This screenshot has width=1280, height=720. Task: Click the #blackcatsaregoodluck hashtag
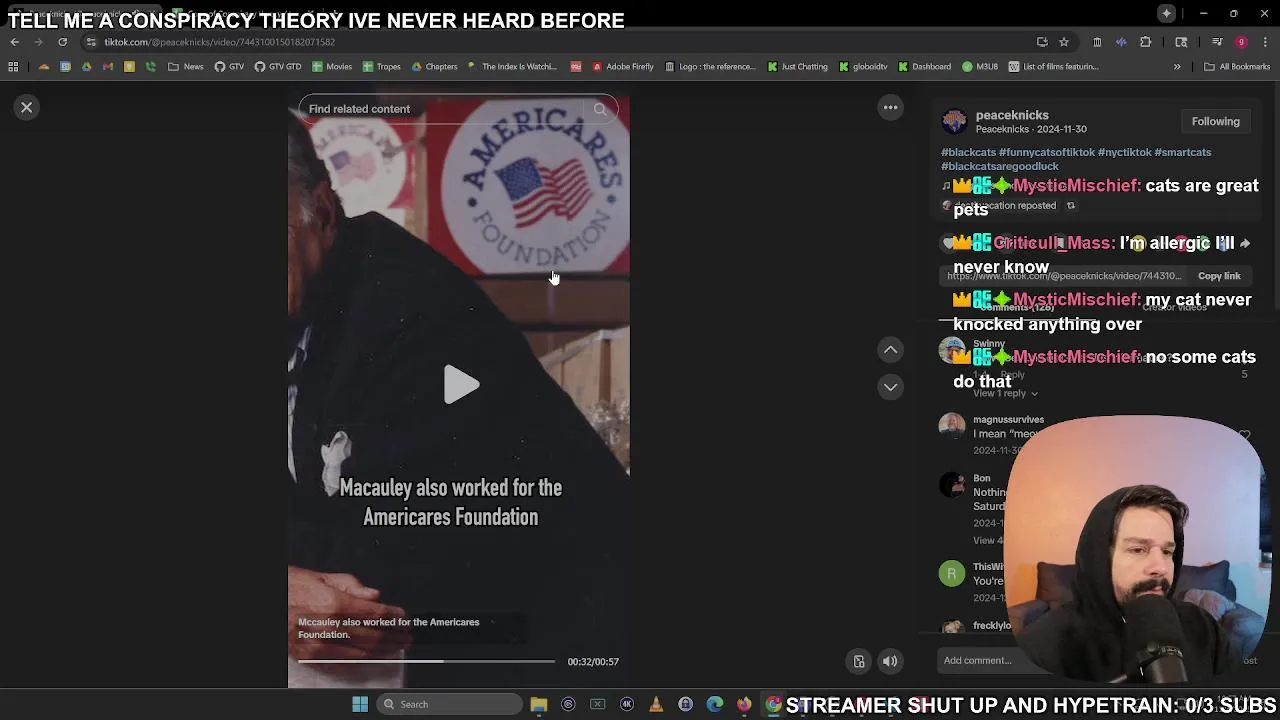(x=999, y=166)
